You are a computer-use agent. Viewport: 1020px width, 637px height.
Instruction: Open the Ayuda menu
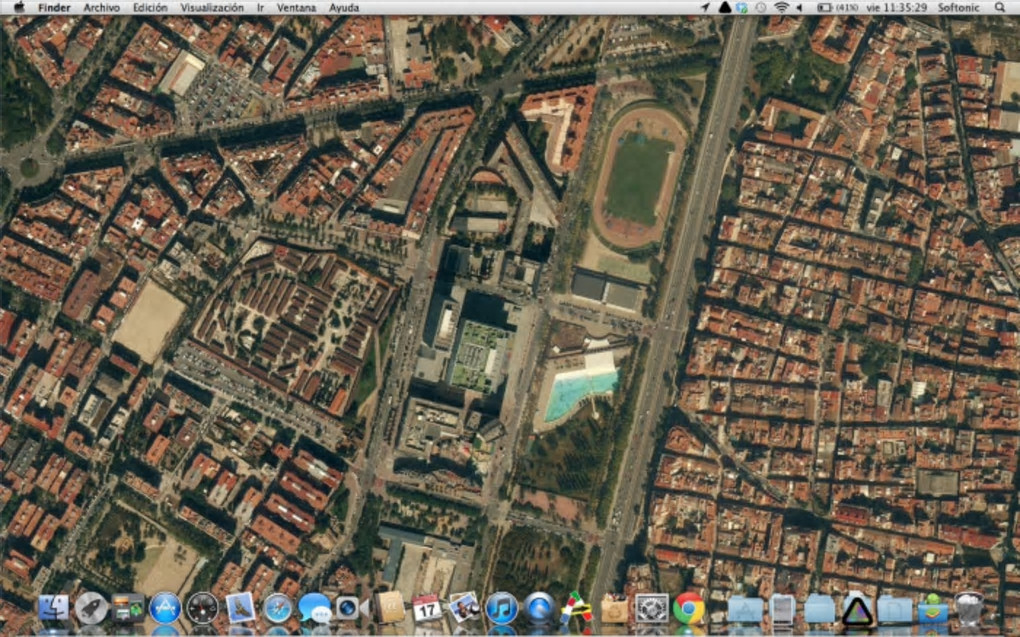tap(344, 8)
